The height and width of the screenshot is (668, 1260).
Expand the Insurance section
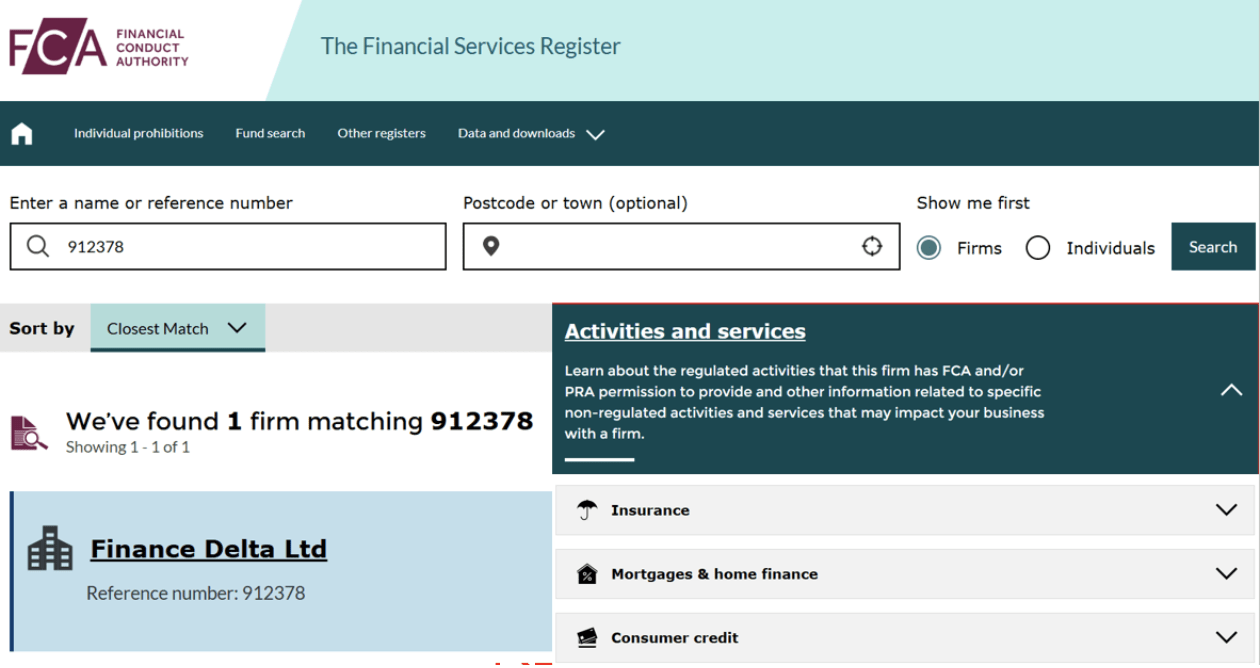[1226, 510]
